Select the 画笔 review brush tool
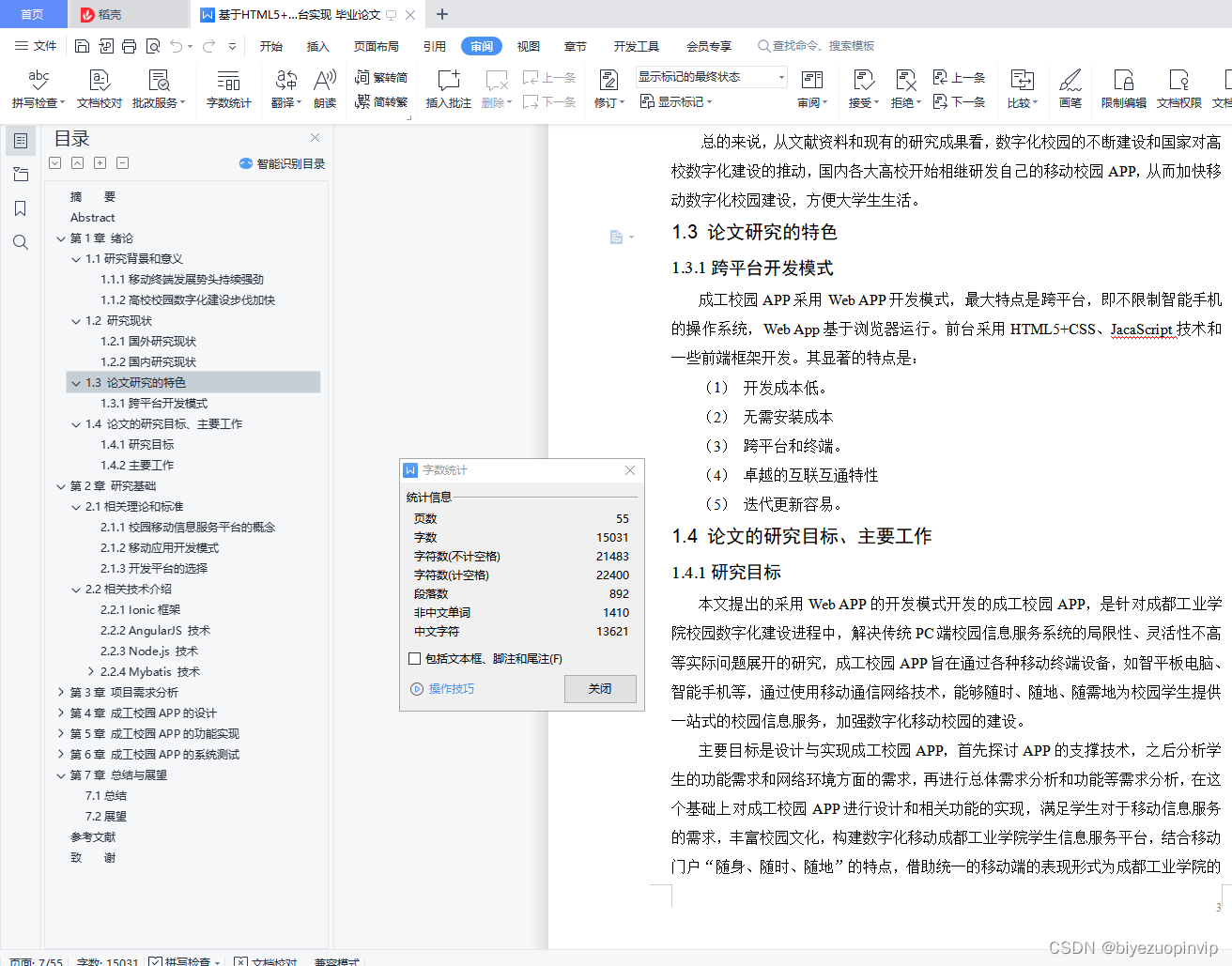 [x=1071, y=89]
